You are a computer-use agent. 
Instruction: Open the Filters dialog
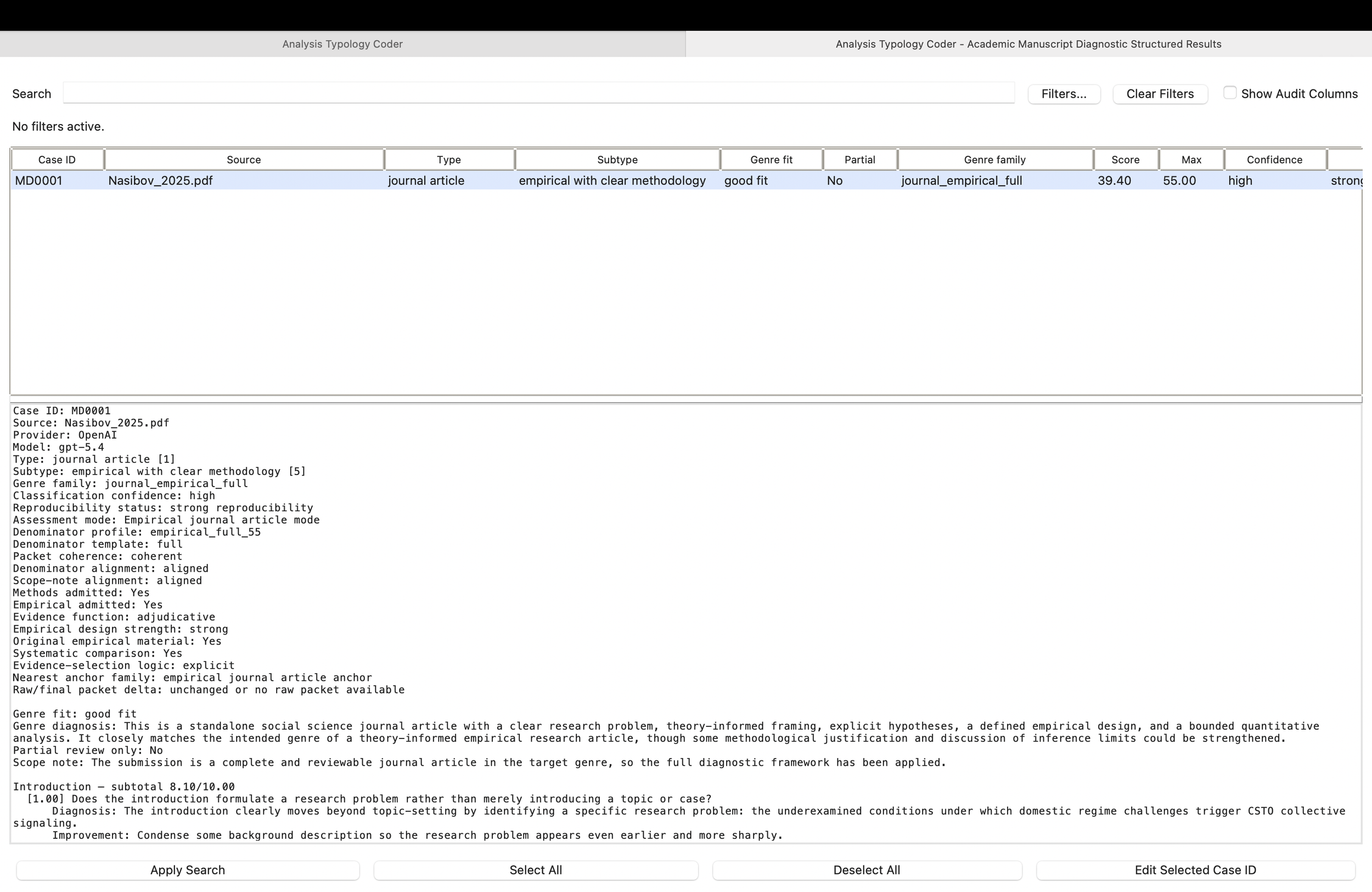click(1064, 93)
